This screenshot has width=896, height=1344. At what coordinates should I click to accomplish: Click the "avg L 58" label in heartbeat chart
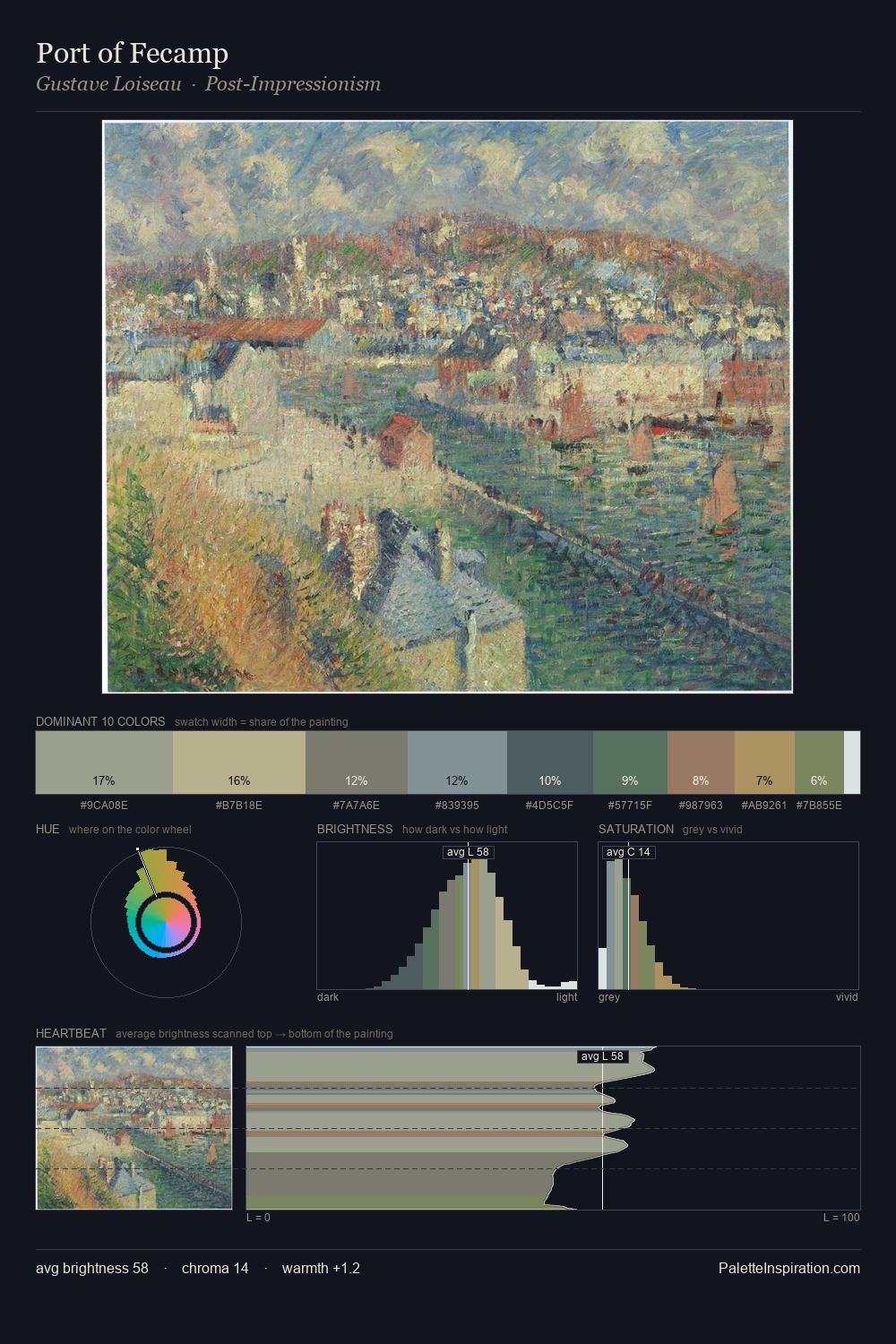tap(603, 1056)
